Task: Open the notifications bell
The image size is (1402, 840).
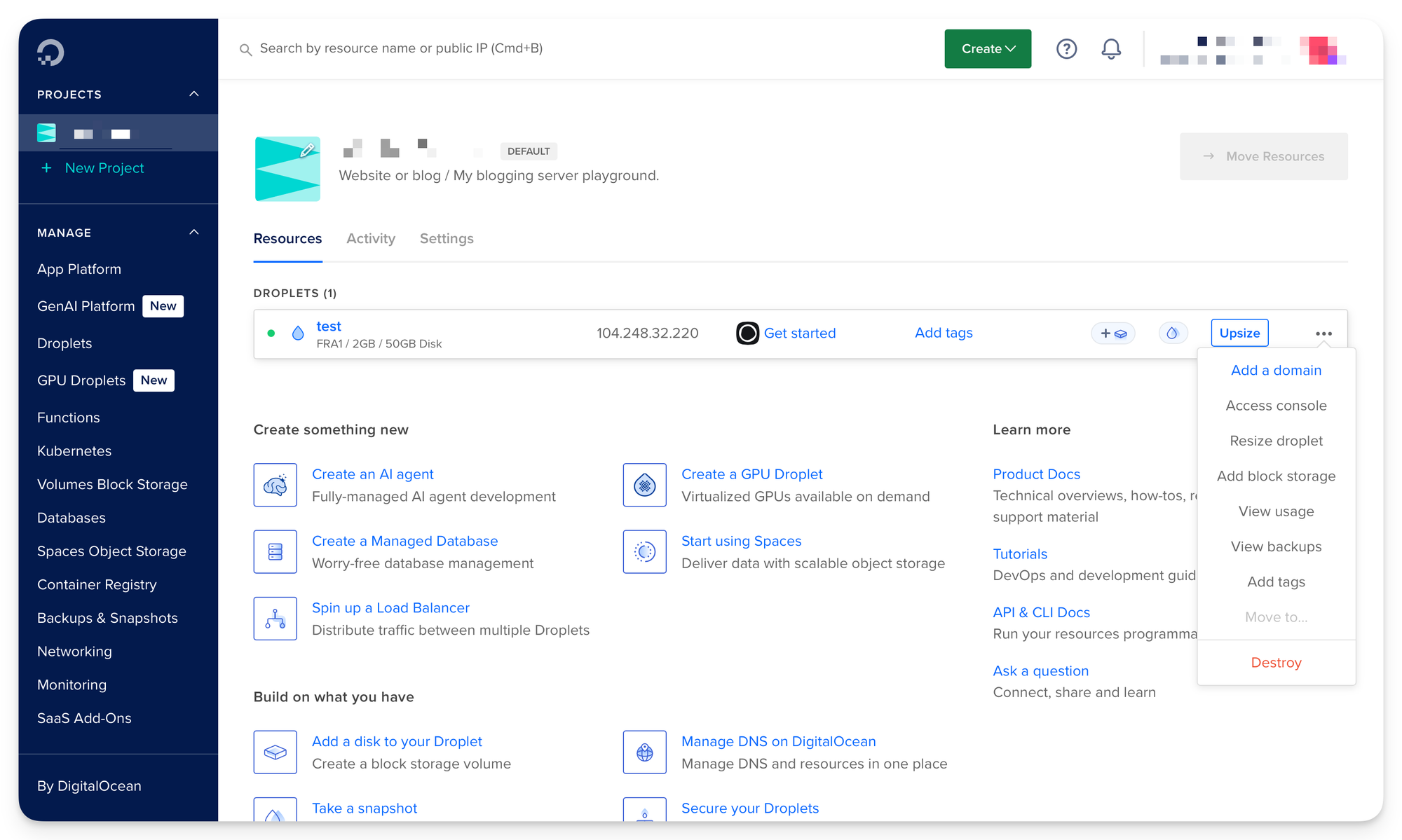Action: 1111,49
